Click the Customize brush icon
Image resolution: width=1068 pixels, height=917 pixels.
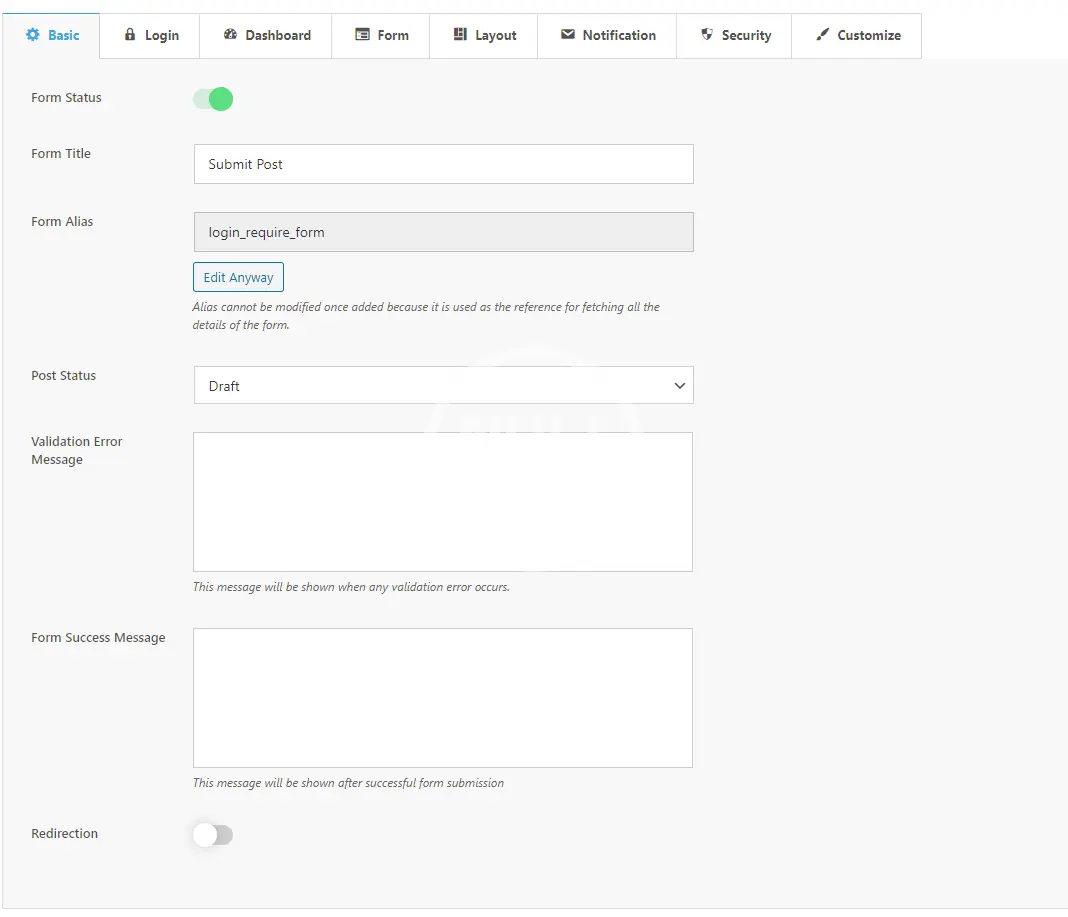(x=822, y=35)
